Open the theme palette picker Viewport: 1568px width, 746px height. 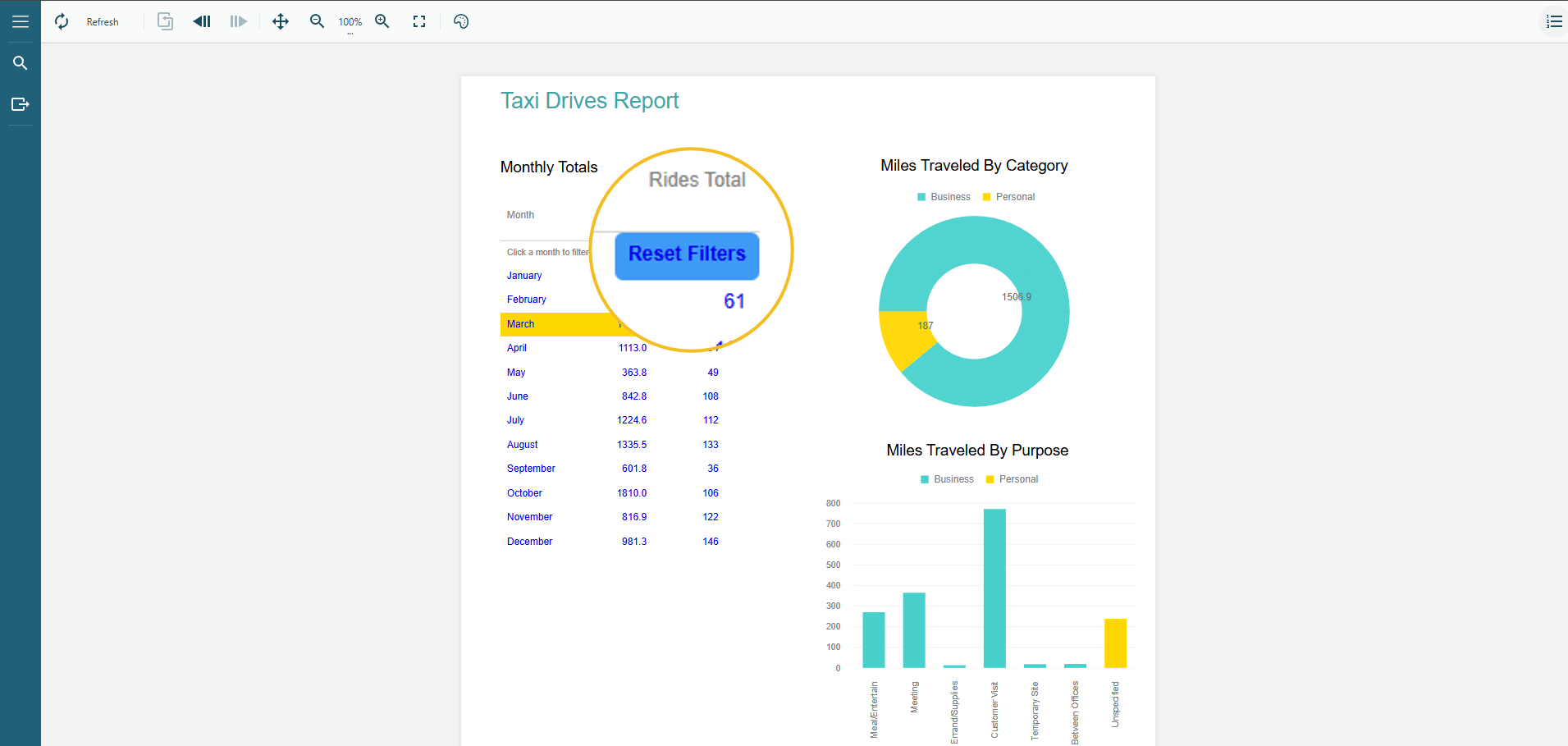461,22
